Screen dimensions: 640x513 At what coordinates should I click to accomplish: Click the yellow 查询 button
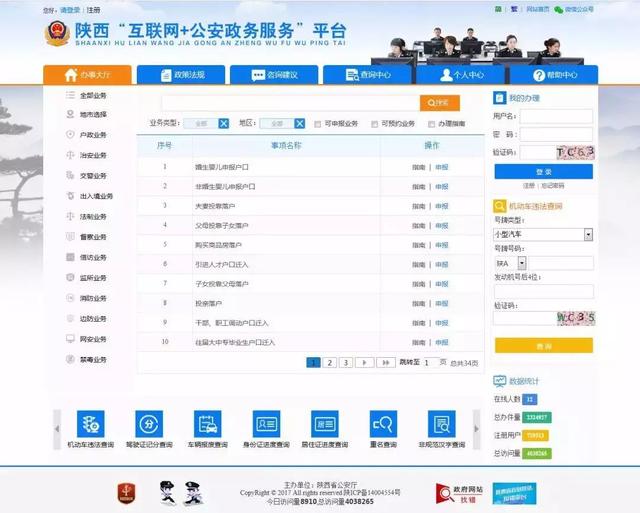544,346
